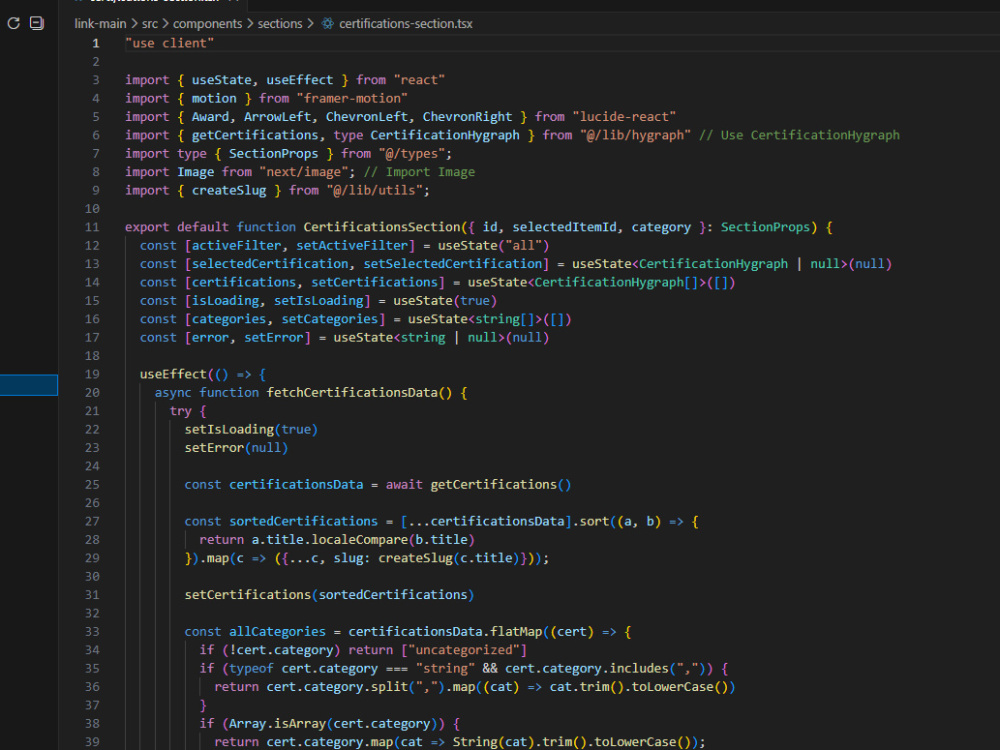The width and height of the screenshot is (1000, 750).
Task: Click the "all" string in useState
Action: 524,246
